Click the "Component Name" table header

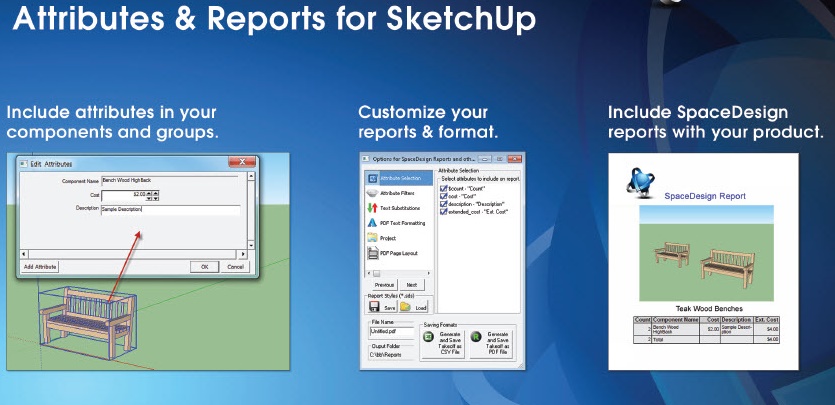click(676, 319)
